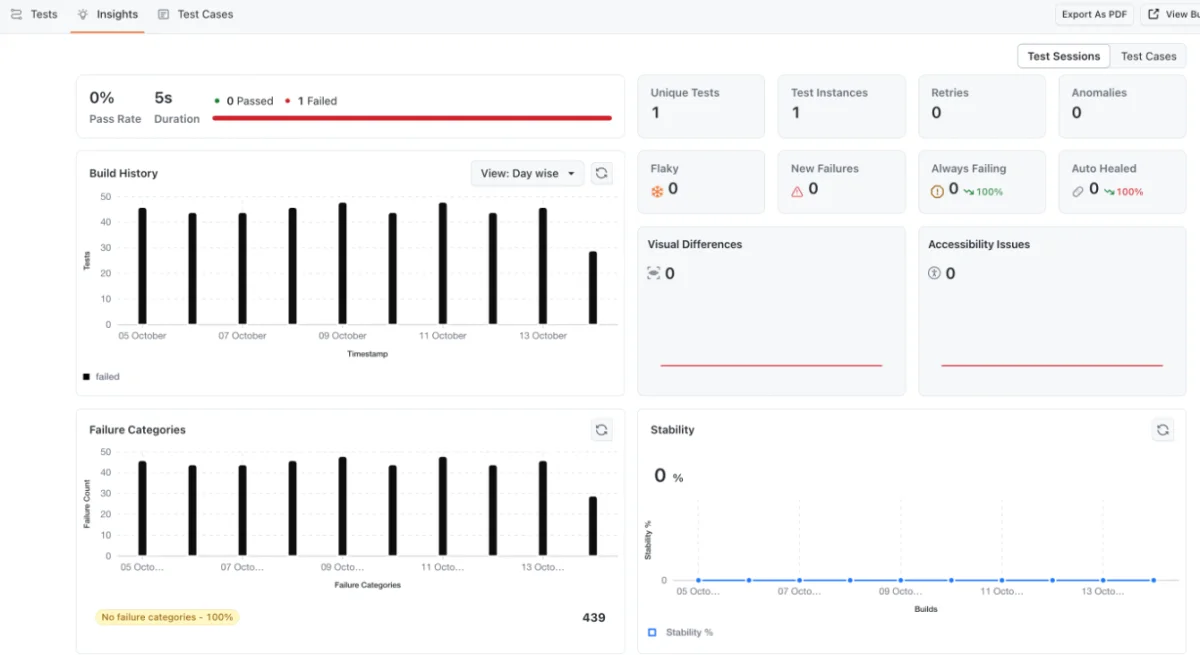Screen dimensions: 1200x655
Task: Click the external link icon beside View Build
Action: point(1154,15)
